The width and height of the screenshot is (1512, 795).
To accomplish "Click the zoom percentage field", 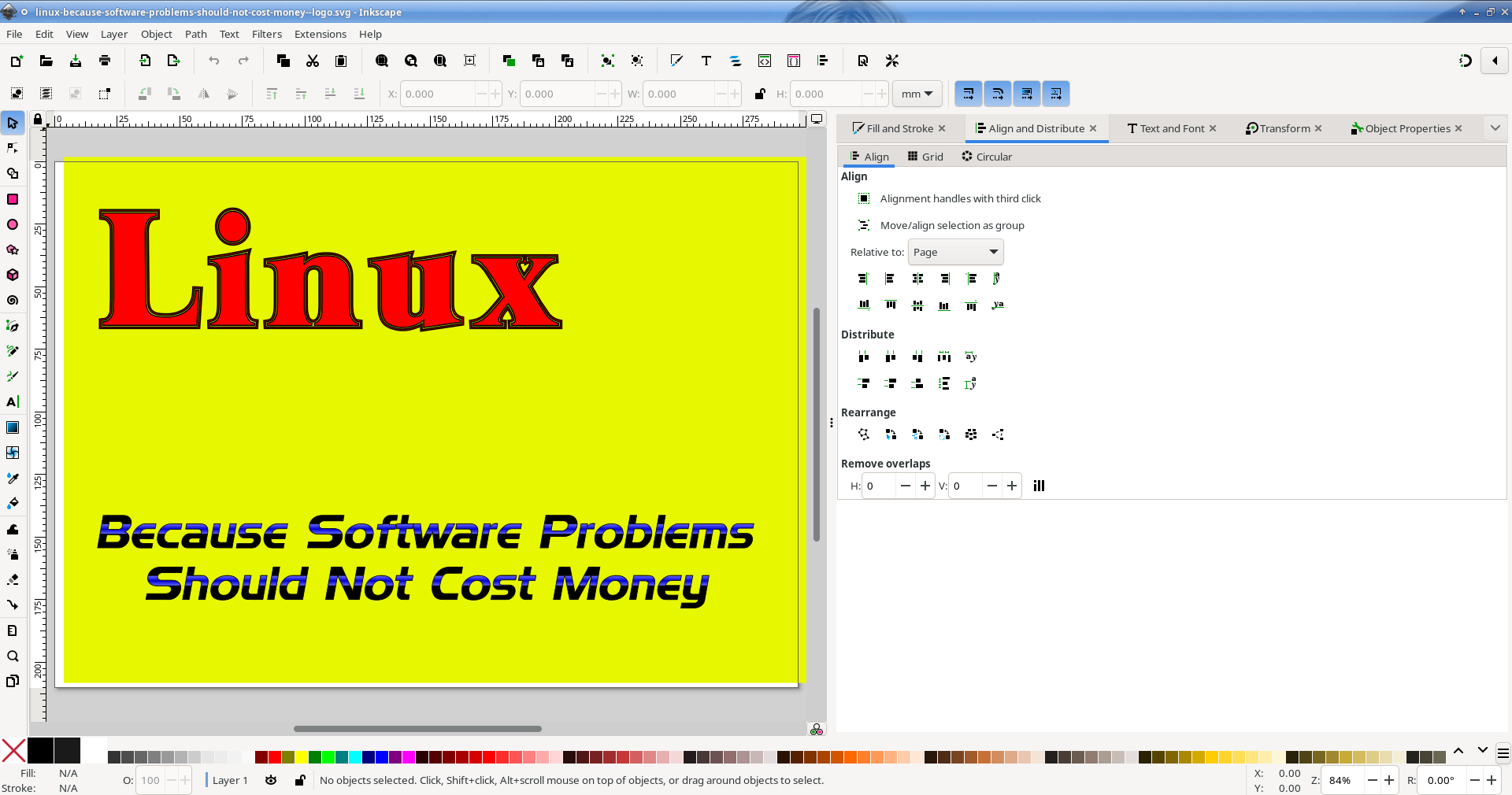I will [x=1342, y=780].
